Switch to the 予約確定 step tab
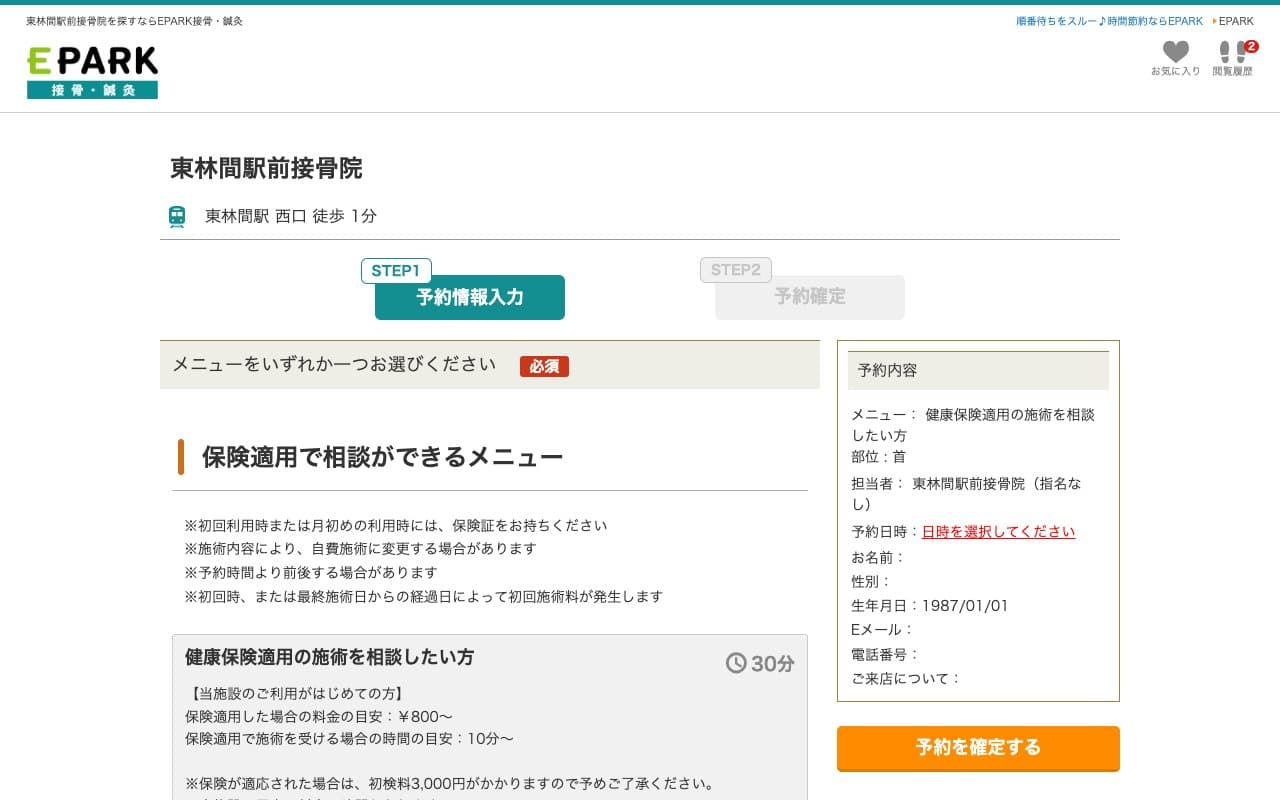The height and width of the screenshot is (800, 1280). pos(809,298)
